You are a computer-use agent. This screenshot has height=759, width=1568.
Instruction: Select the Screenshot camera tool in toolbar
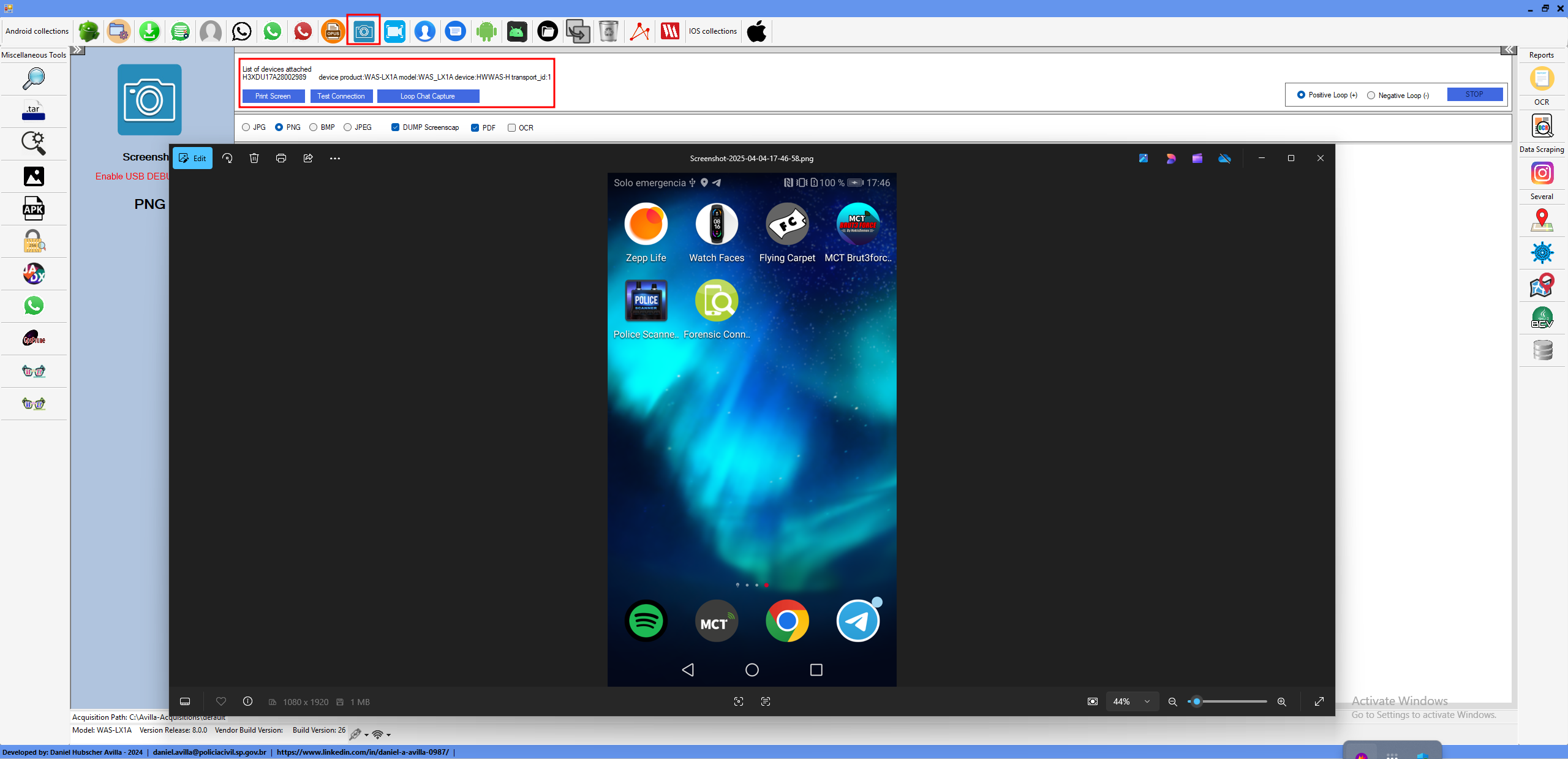[364, 31]
